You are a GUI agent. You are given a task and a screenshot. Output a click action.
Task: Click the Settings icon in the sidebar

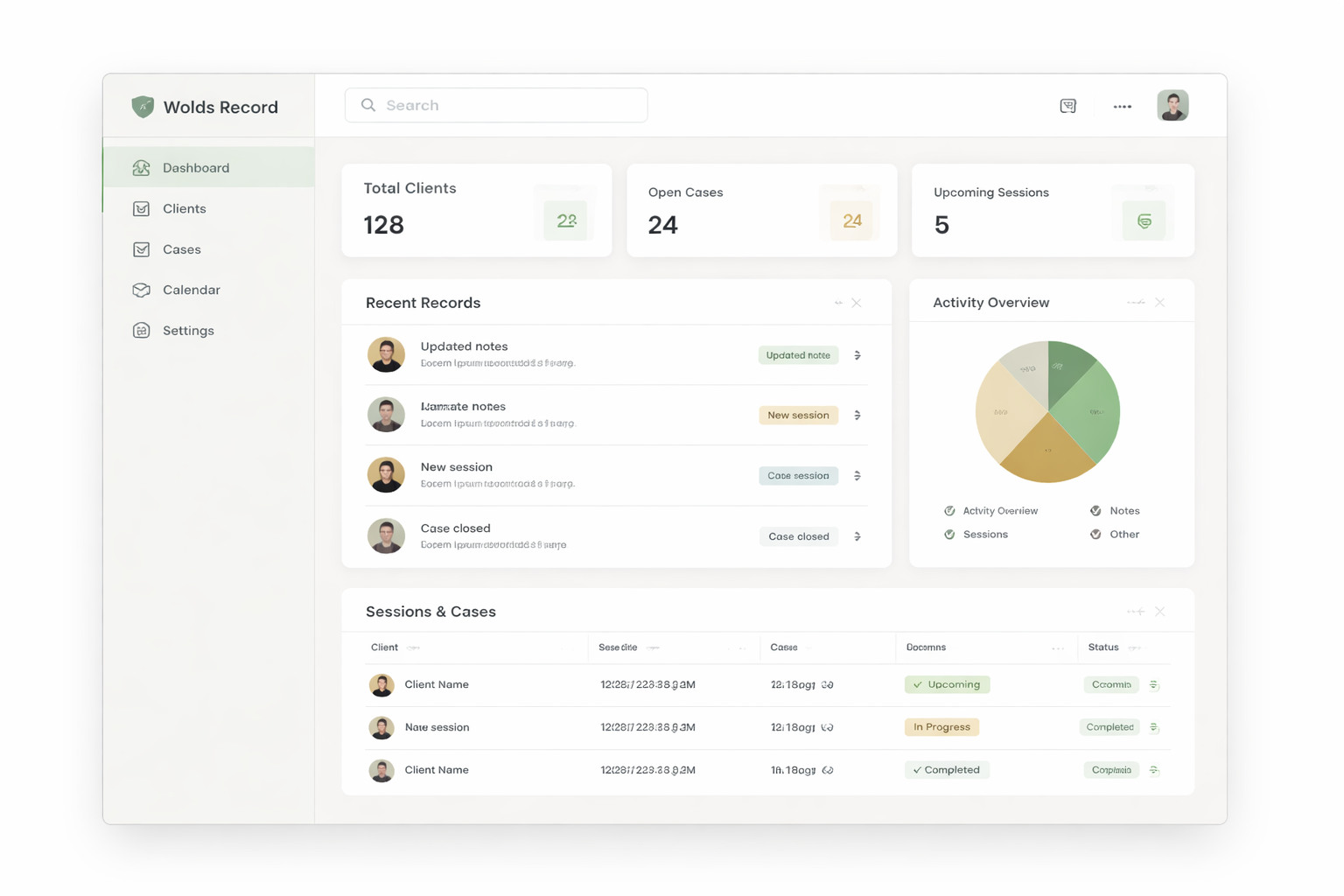point(141,330)
